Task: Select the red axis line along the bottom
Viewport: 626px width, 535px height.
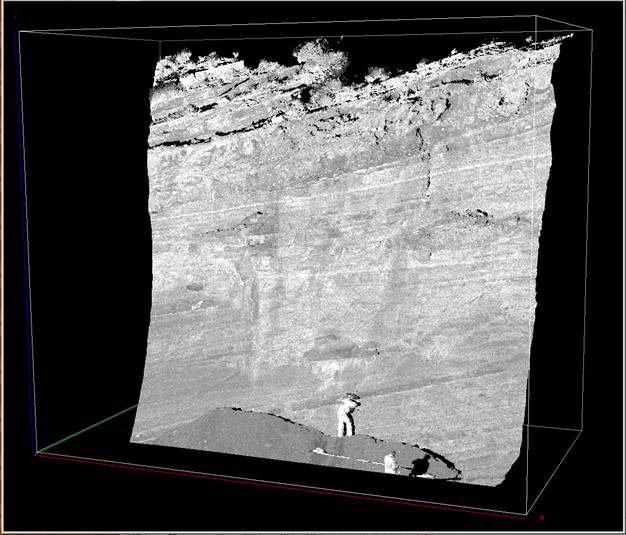Action: pyautogui.click(x=280, y=485)
